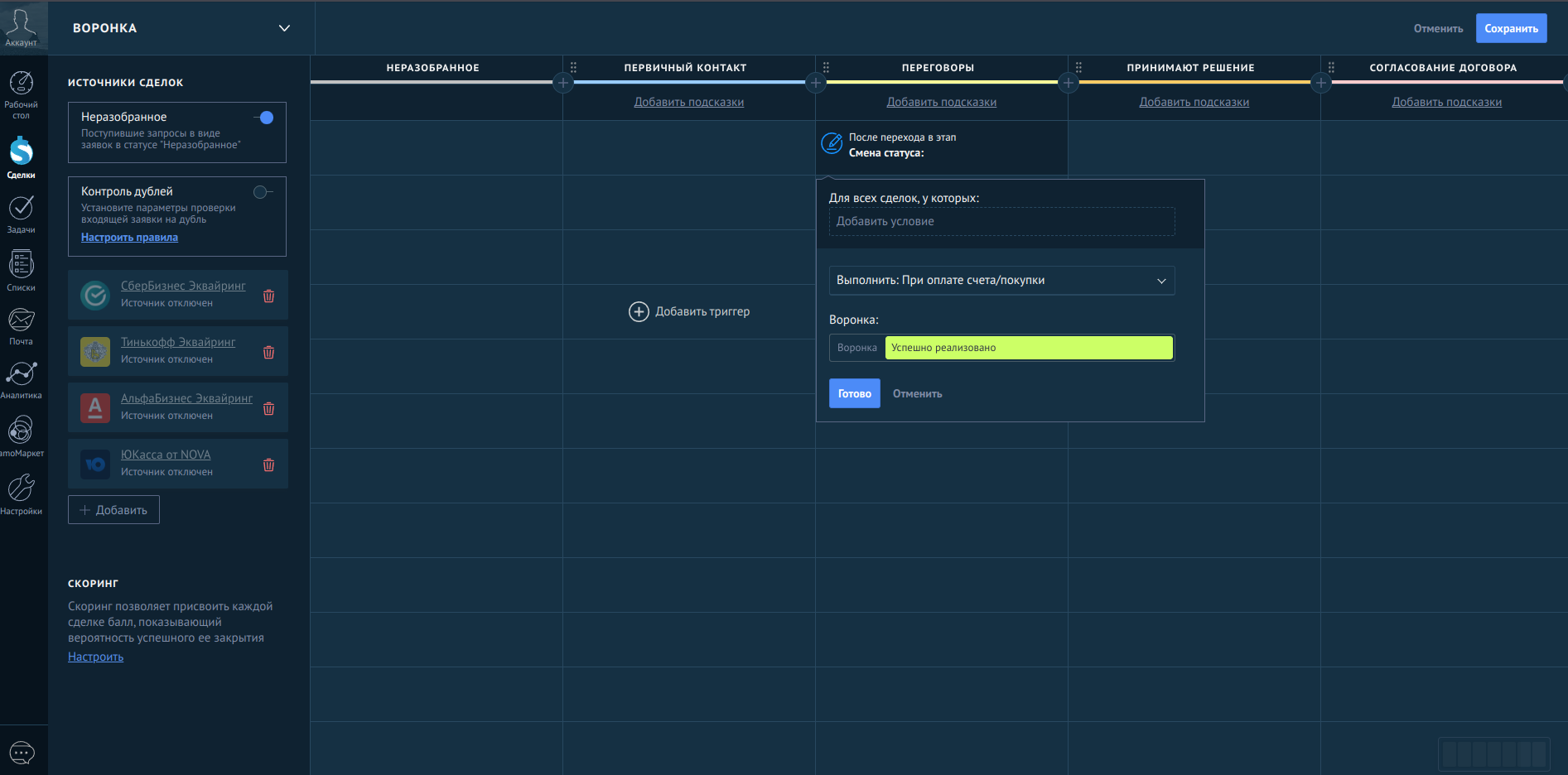Open the Настроить правила link
Viewport: 1568px width, 775px height.
tap(129, 238)
